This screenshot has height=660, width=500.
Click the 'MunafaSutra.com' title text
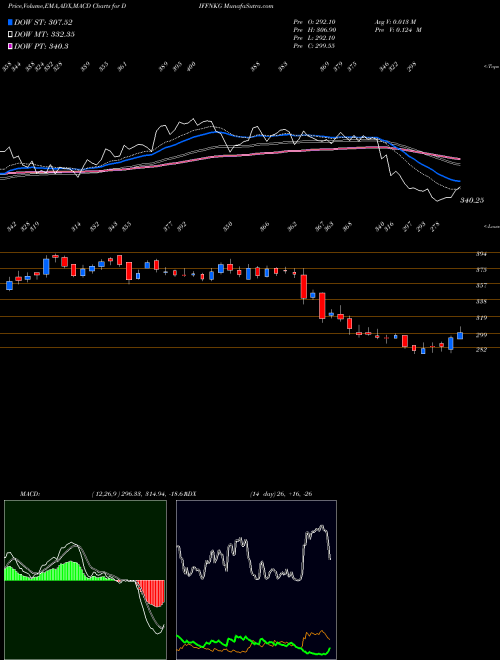click(249, 6)
